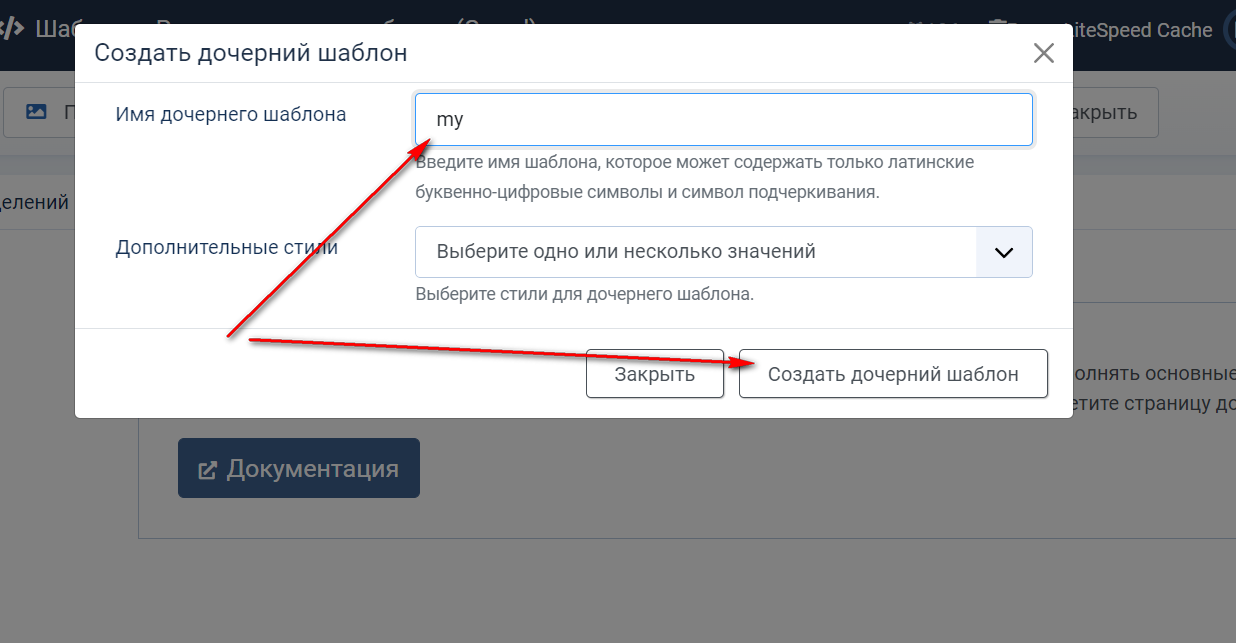Click the image icon in toolbar button

coord(36,112)
